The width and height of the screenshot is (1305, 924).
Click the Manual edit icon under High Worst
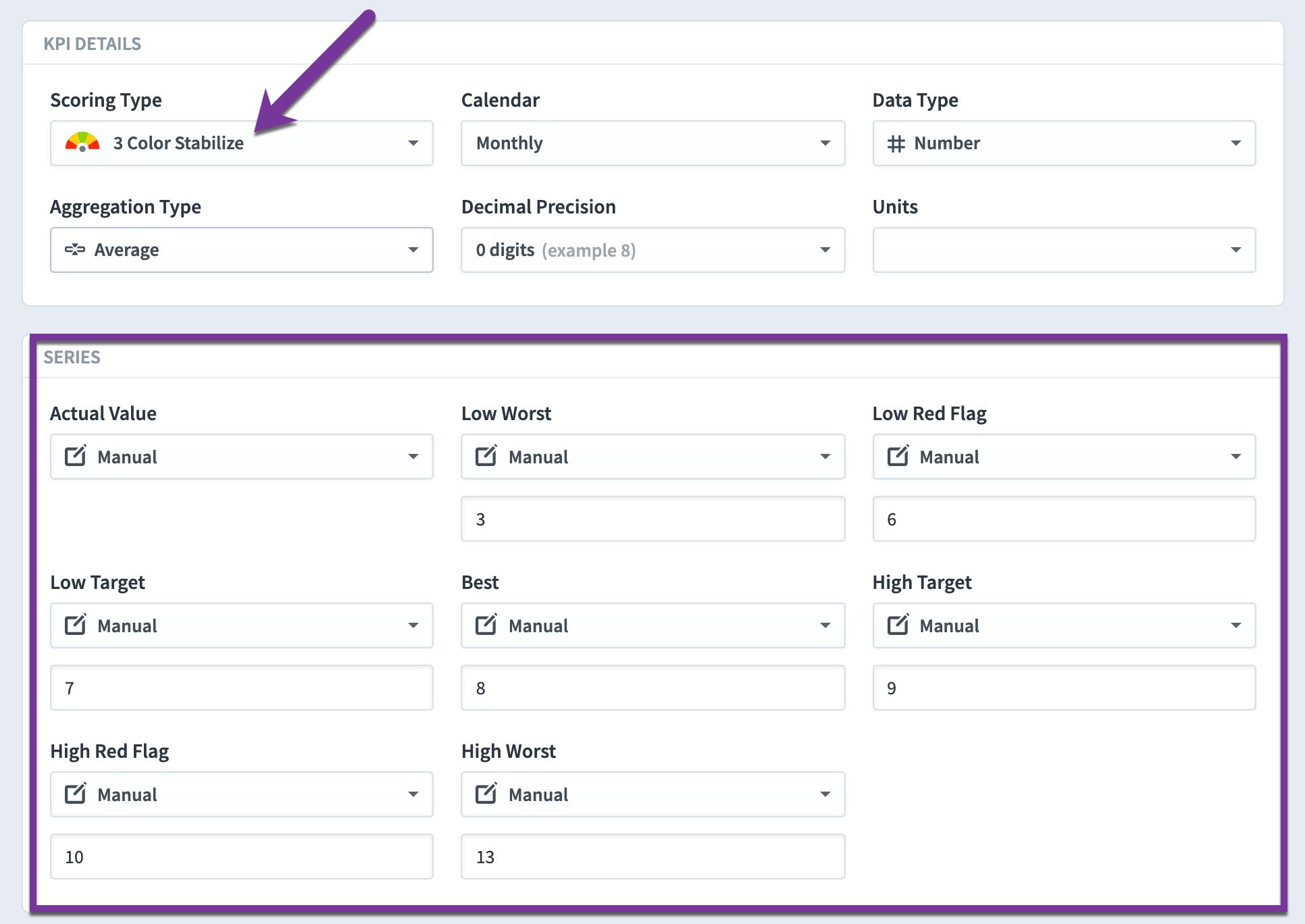[x=486, y=794]
